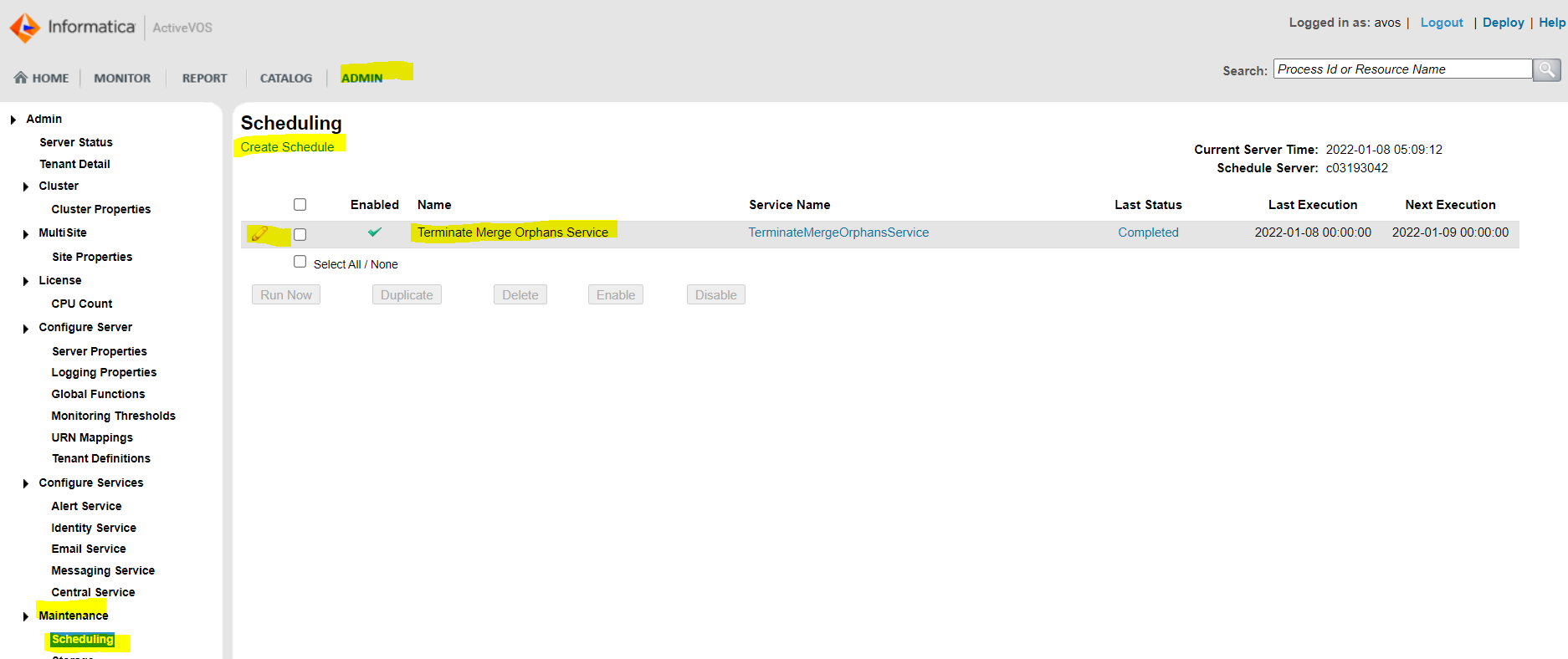This screenshot has width=1568, height=659.
Task: Open the MONITOR tab
Action: click(x=122, y=78)
